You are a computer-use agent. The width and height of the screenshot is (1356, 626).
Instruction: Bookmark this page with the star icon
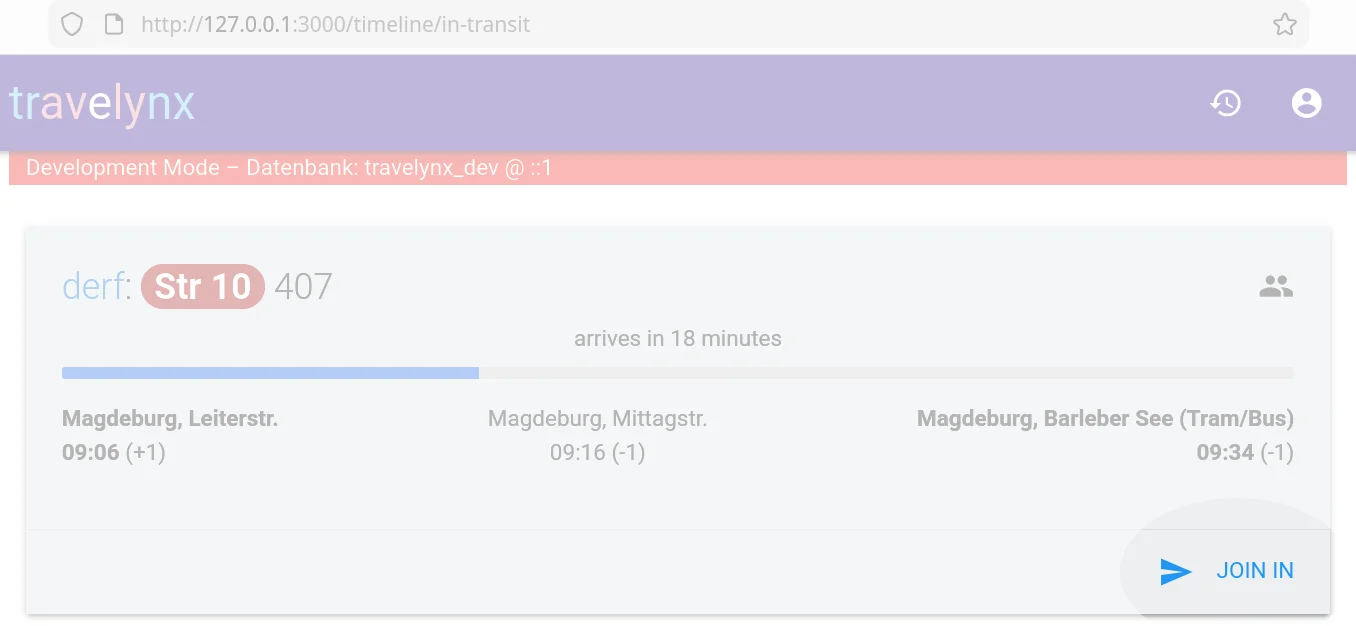pos(1284,25)
